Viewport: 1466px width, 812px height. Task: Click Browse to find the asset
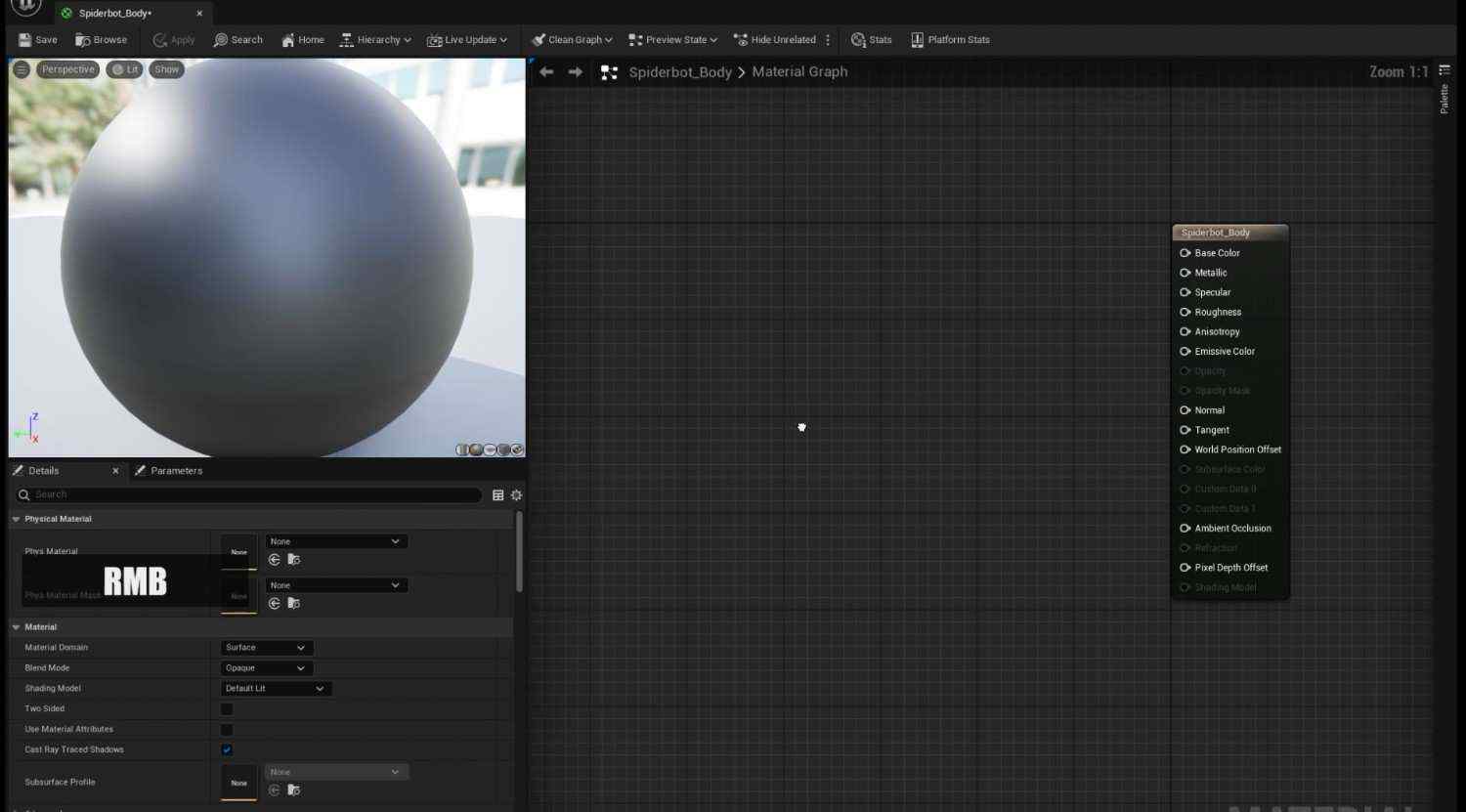[x=102, y=40]
